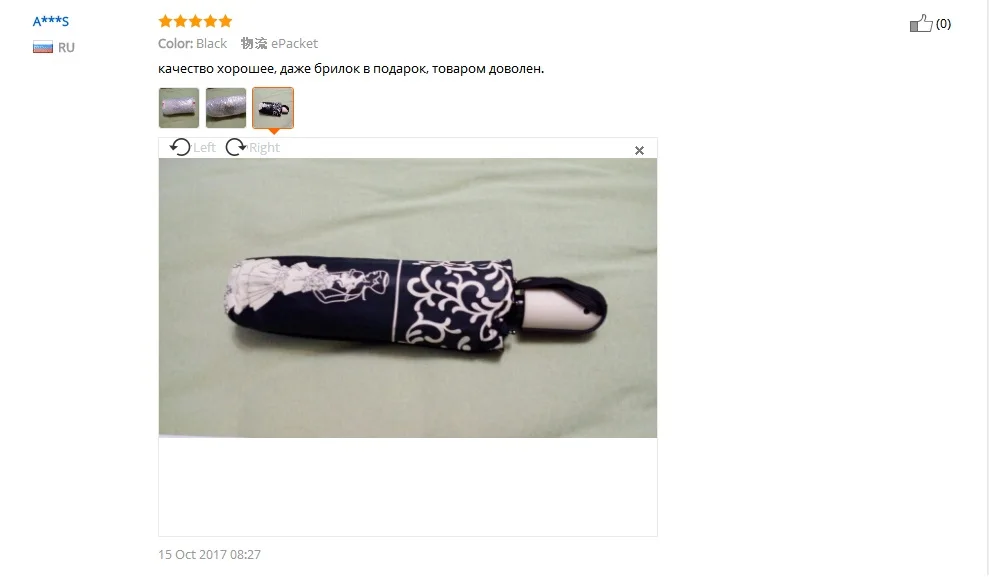
Task: Select the highlighted umbrella thumbnail
Action: pyautogui.click(x=273, y=108)
